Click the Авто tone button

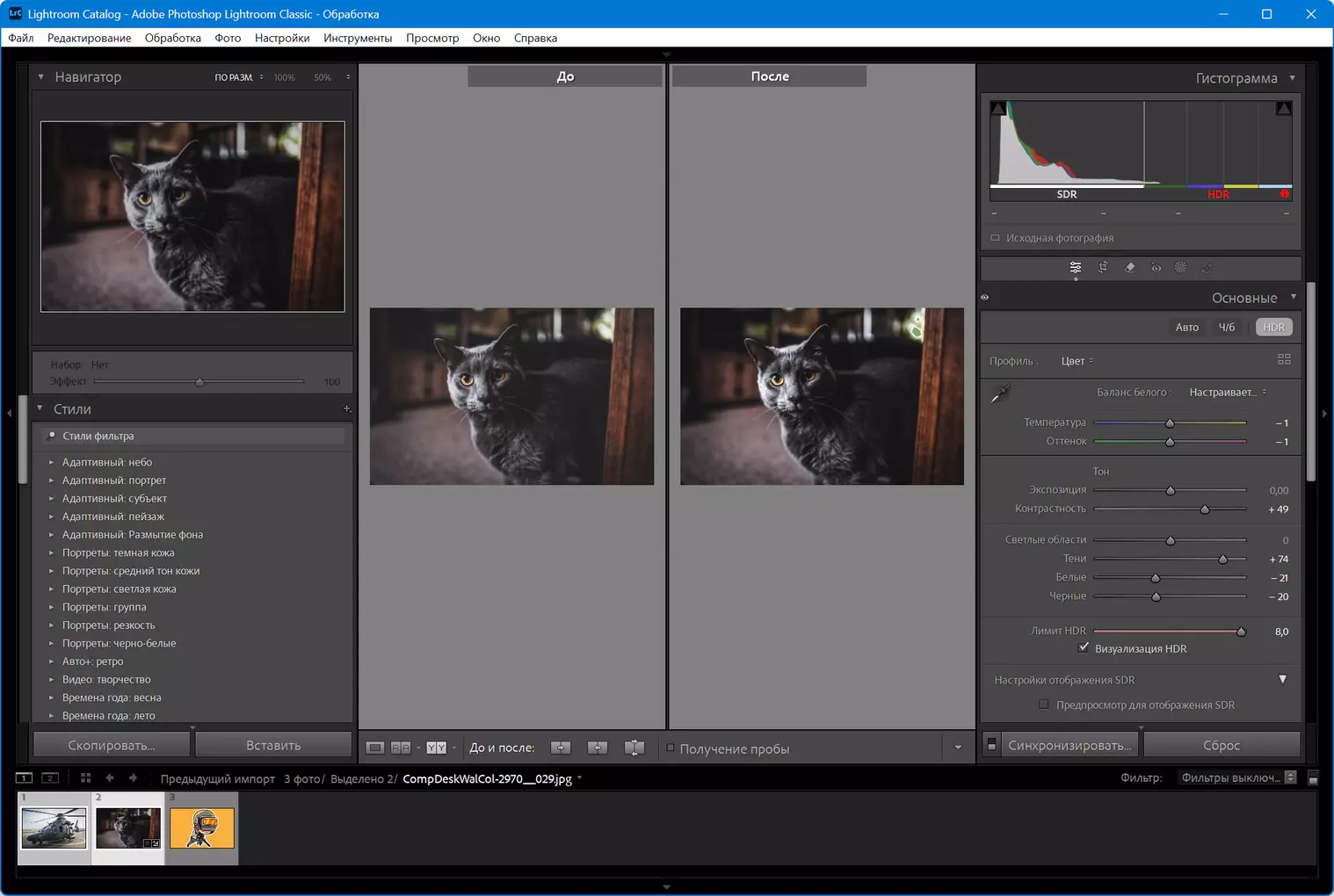[x=1187, y=327]
